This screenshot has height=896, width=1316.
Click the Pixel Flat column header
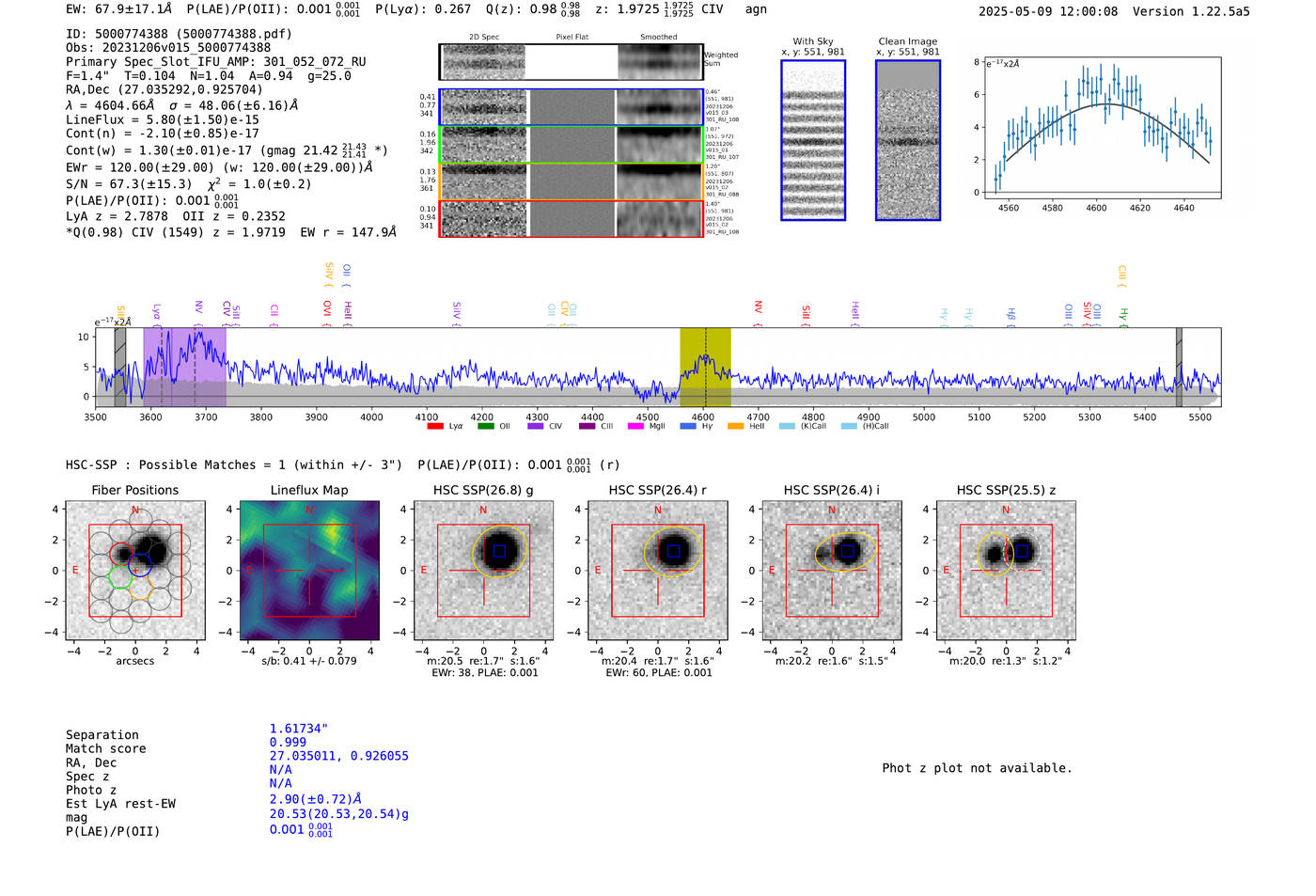pyautogui.click(x=572, y=38)
